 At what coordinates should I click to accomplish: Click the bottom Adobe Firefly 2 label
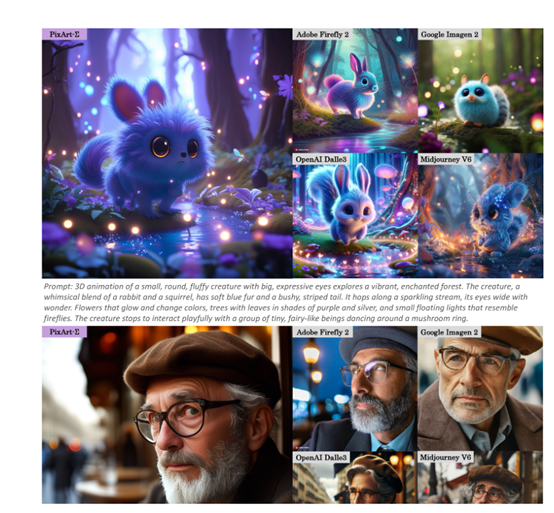[323, 332]
